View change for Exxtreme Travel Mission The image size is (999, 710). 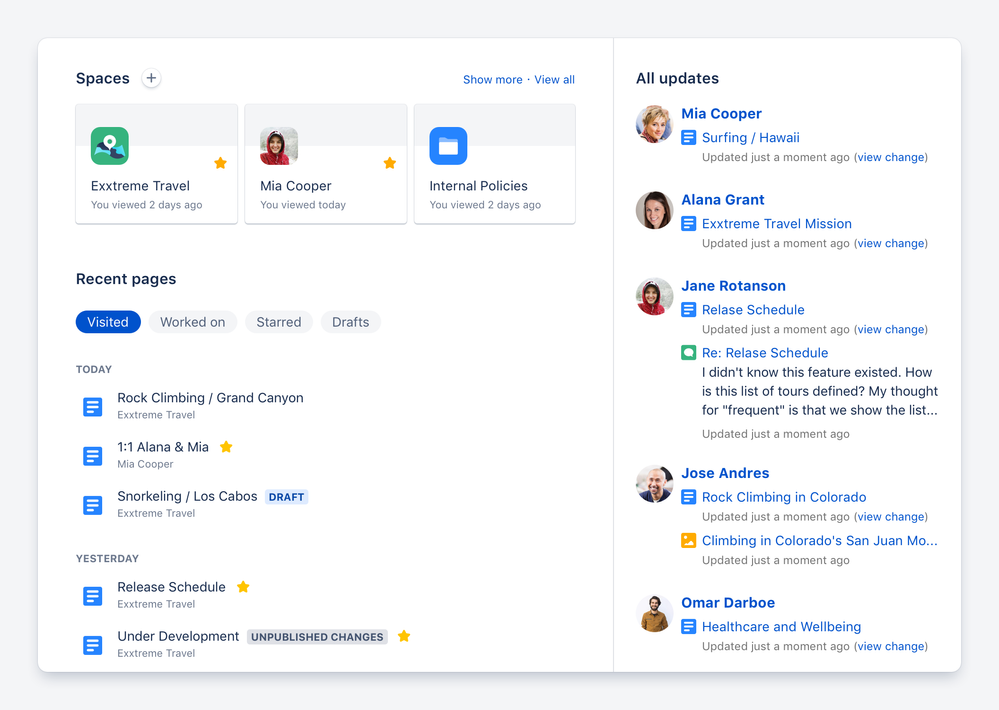point(891,243)
